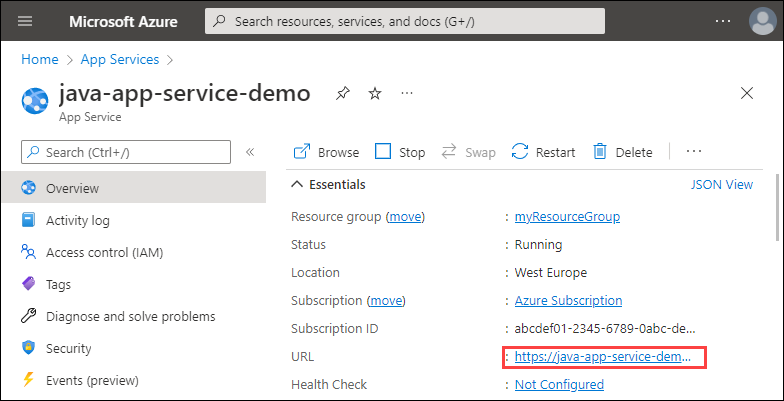This screenshot has width=784, height=401.
Task: Open the Activity log menu item
Action: 77,220
